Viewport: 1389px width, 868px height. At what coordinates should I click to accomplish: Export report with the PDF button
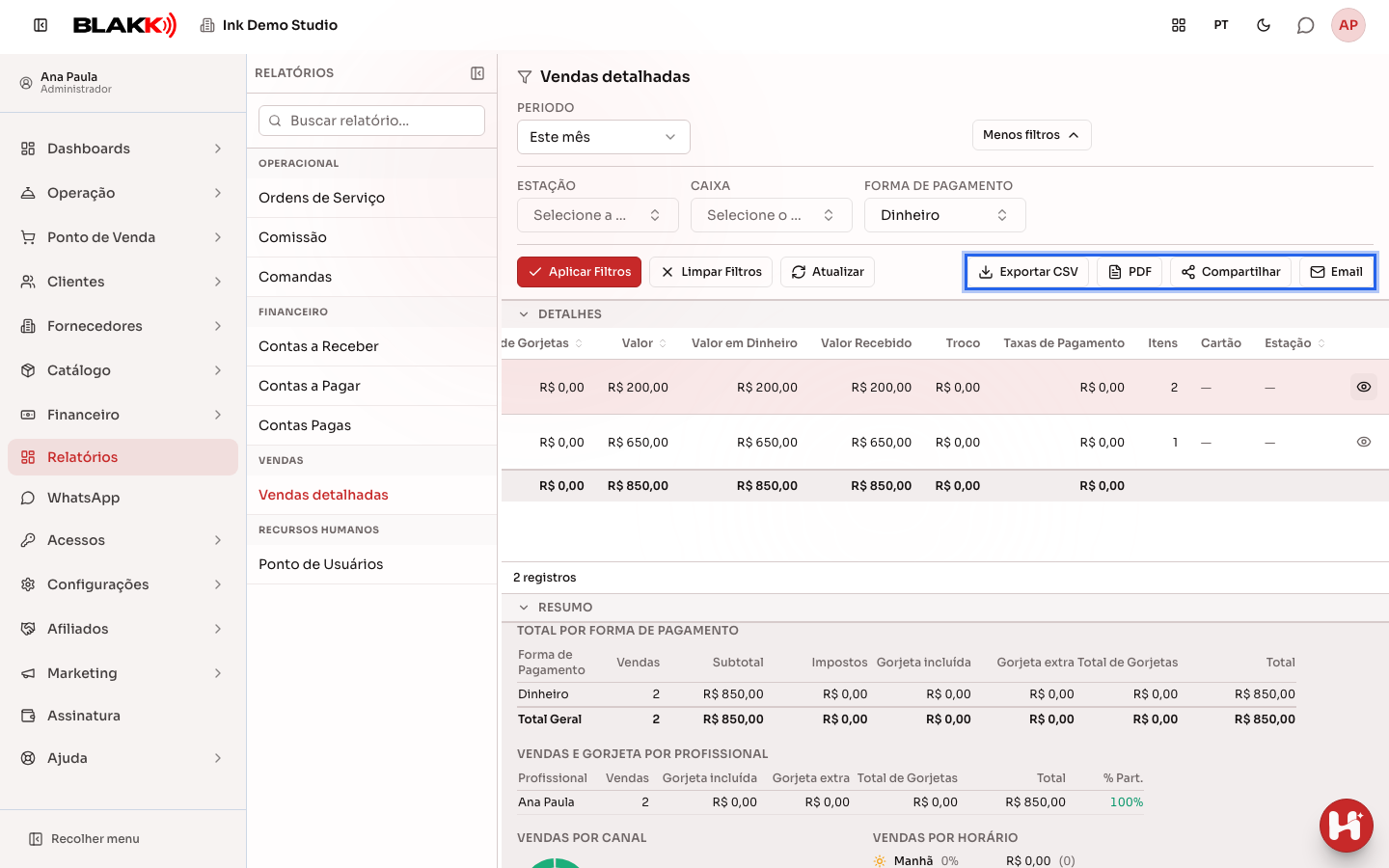[x=1130, y=272]
